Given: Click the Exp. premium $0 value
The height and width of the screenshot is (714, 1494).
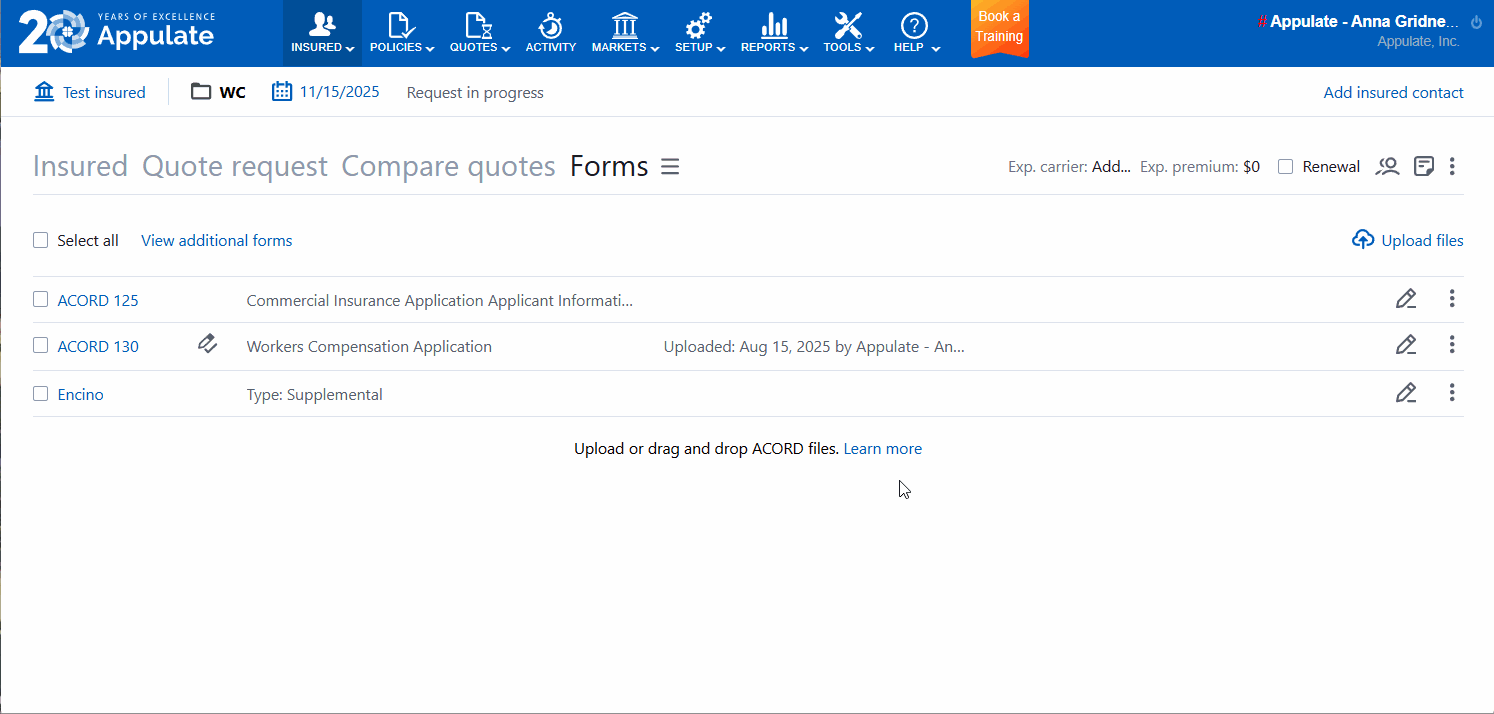Looking at the screenshot, I should (x=1251, y=167).
